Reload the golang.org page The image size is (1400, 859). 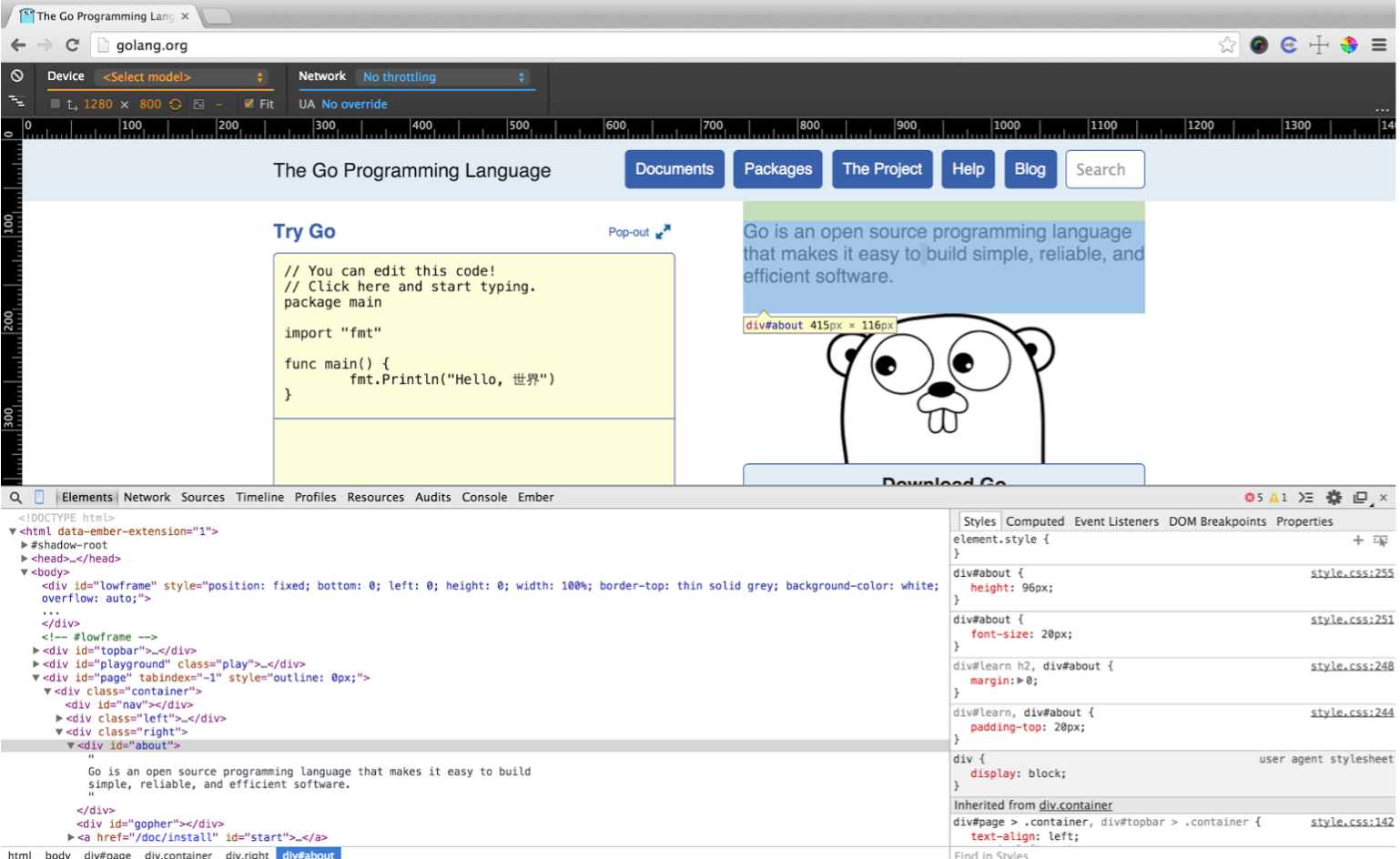pyautogui.click(x=73, y=45)
